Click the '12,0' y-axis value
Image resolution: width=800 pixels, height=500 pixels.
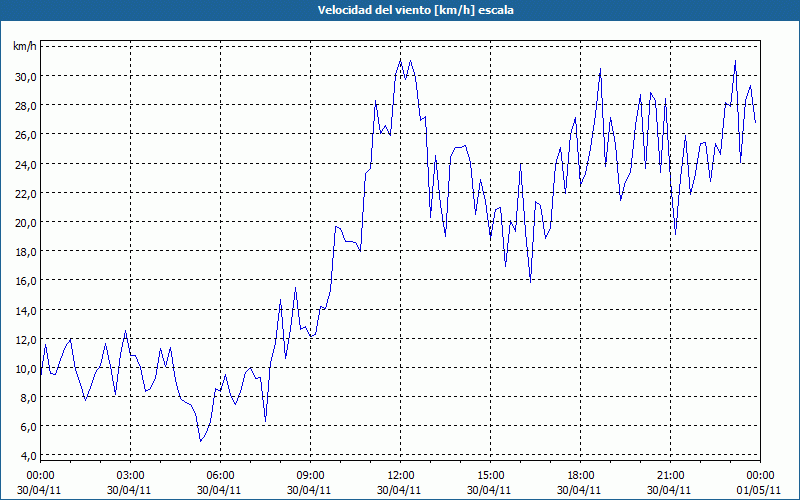(26, 339)
